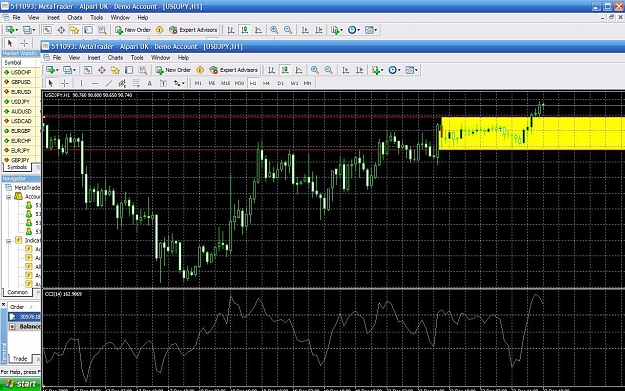Close Terminal panel with small x
Screen dimensions: 625x391
coord(3,305)
